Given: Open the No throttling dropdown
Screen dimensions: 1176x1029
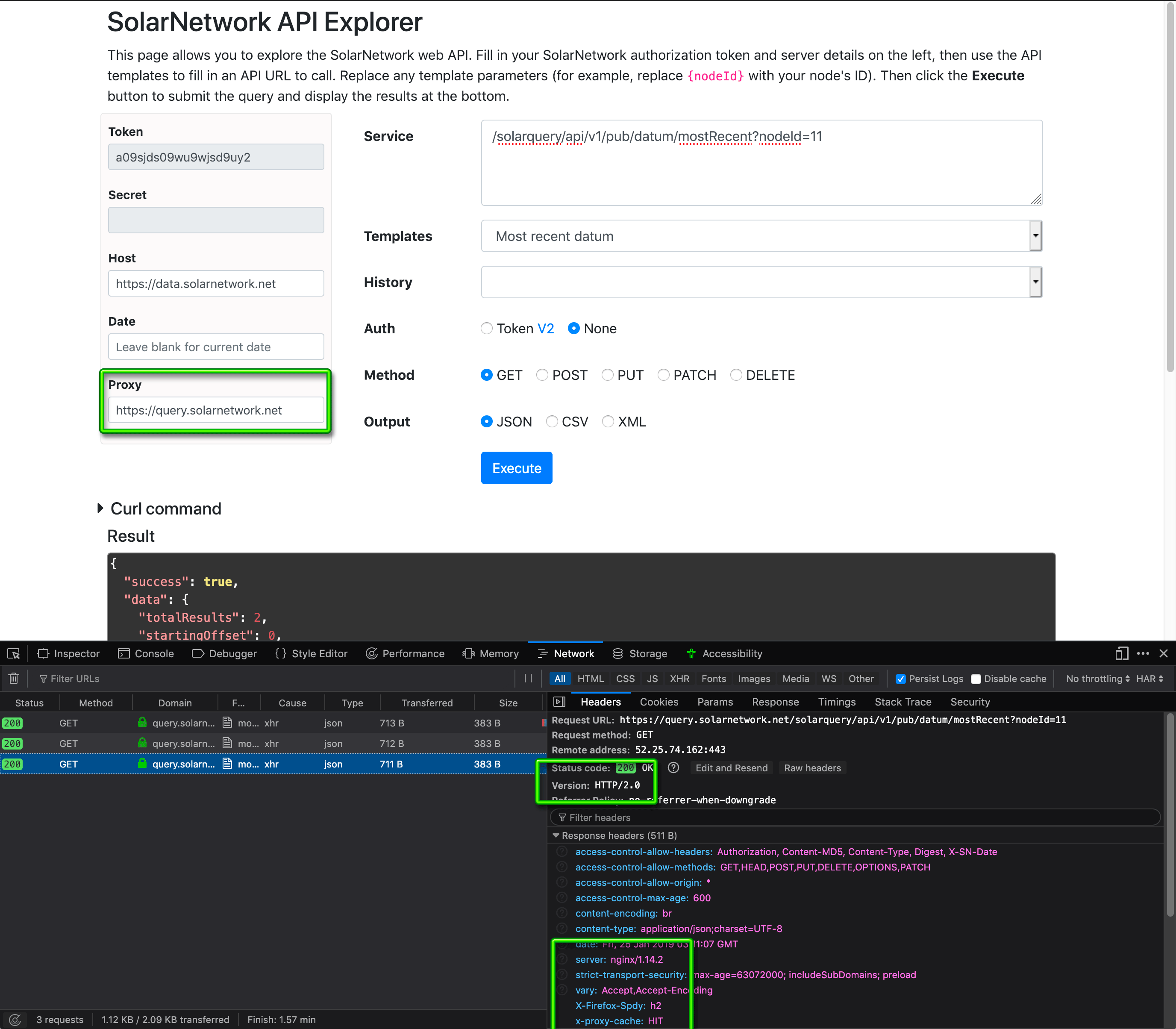Looking at the screenshot, I should pos(1097,679).
